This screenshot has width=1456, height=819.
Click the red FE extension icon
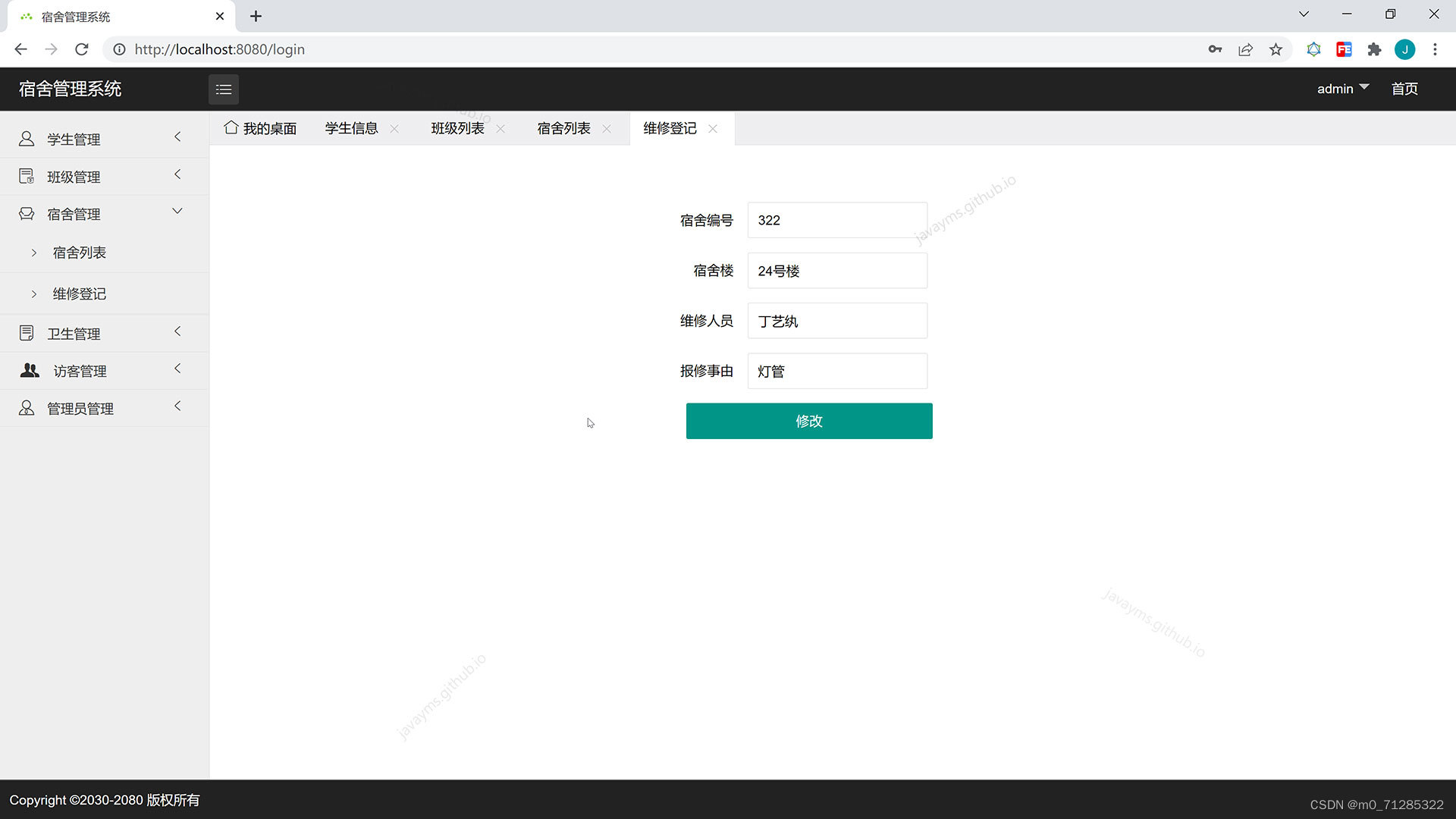coord(1344,49)
